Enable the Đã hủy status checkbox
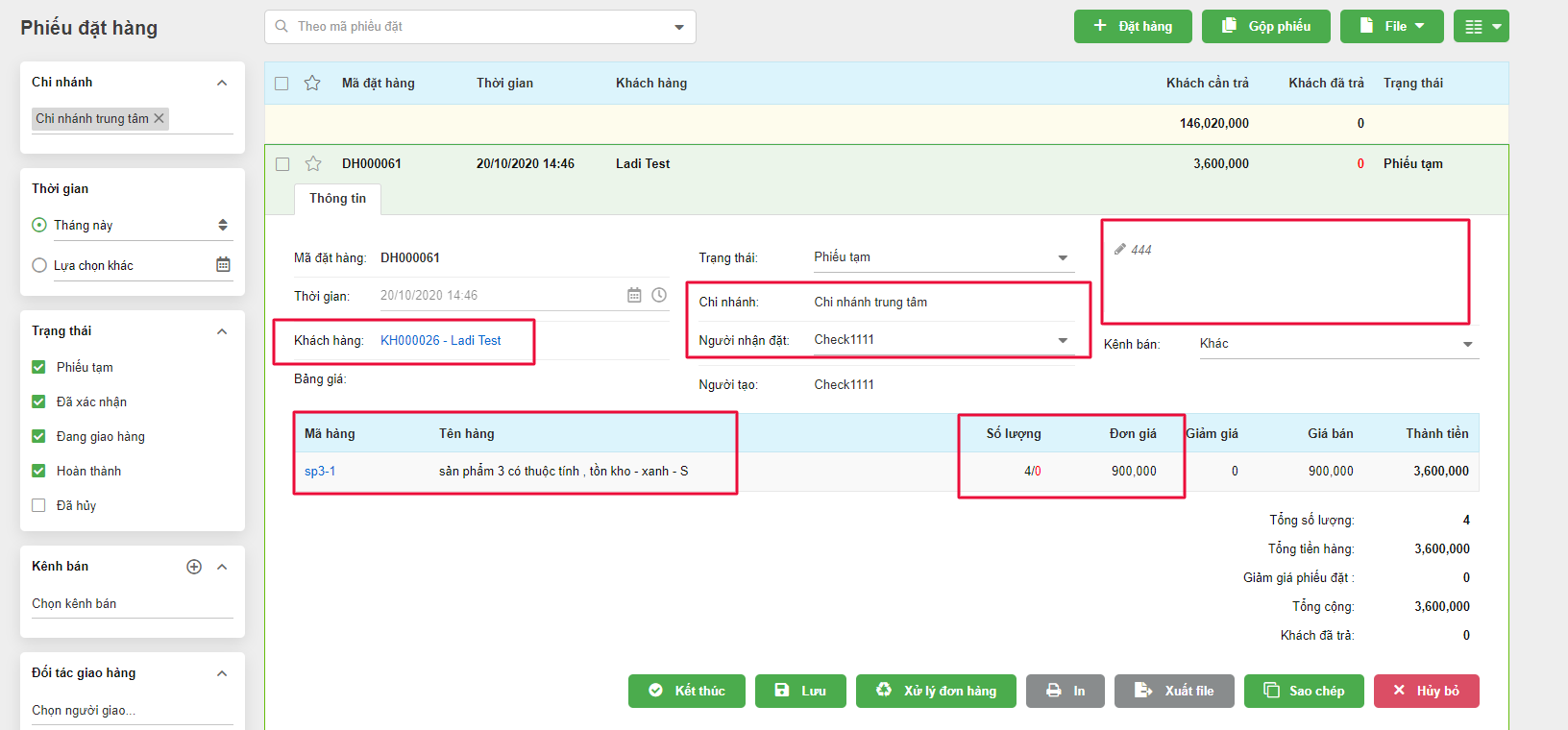 (39, 505)
